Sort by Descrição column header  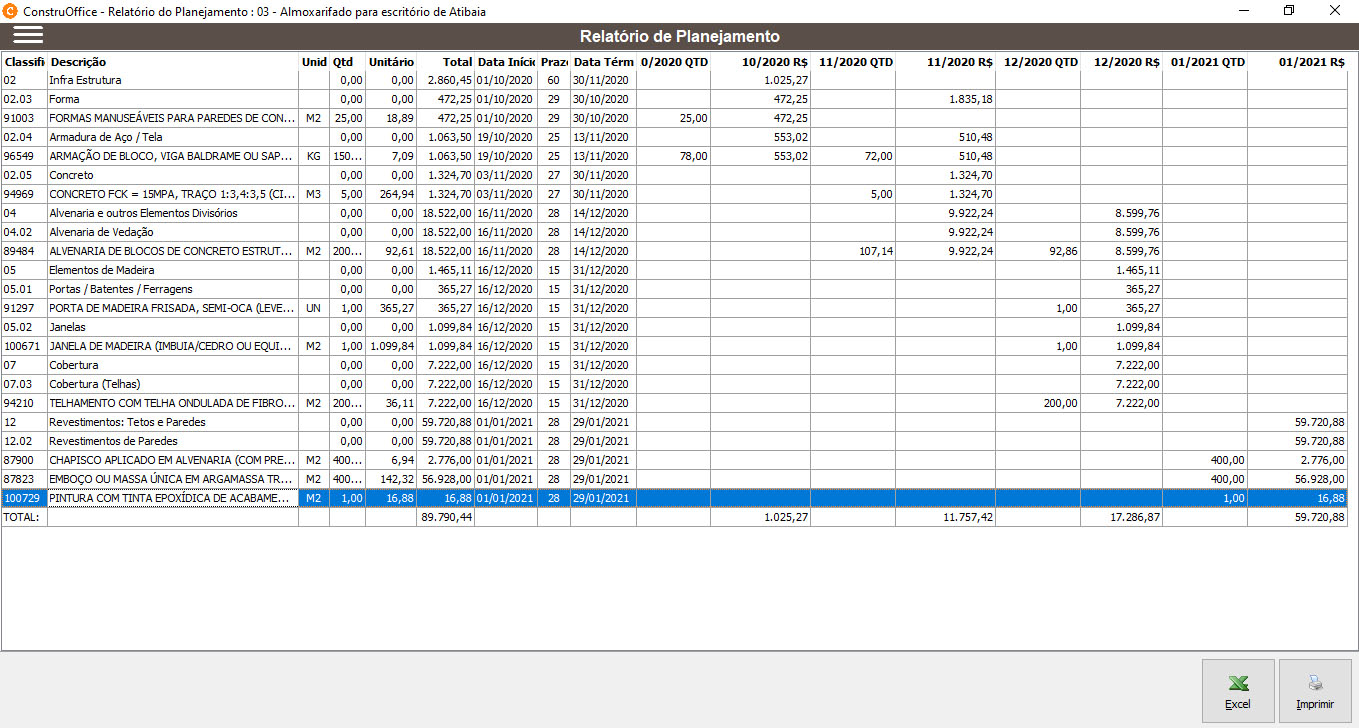(173, 62)
